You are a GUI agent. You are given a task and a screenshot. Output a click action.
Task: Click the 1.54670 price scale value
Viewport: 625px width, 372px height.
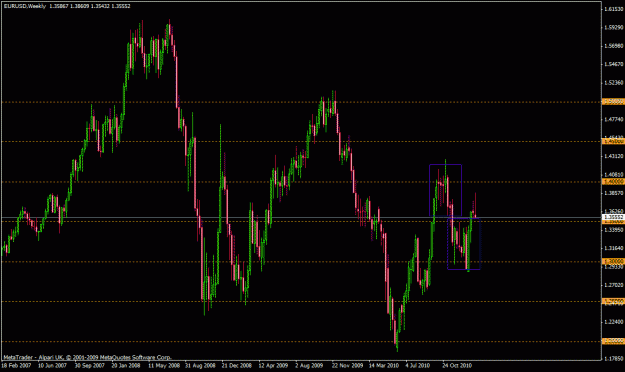(x=614, y=64)
